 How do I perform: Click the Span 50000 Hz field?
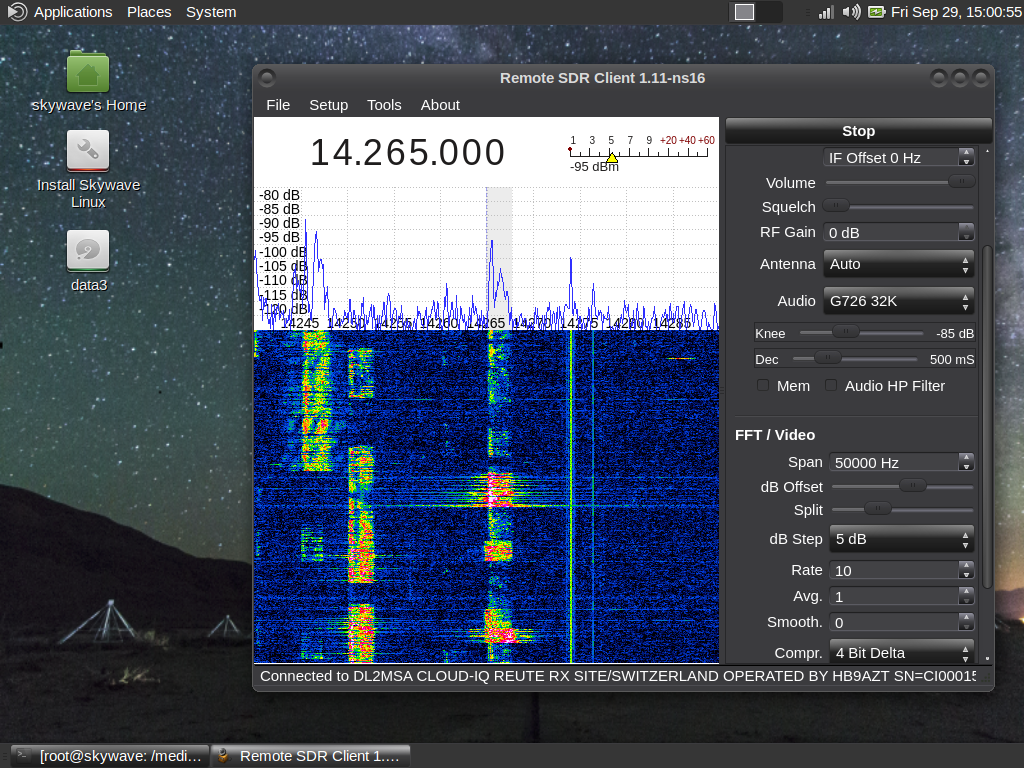tap(895, 462)
